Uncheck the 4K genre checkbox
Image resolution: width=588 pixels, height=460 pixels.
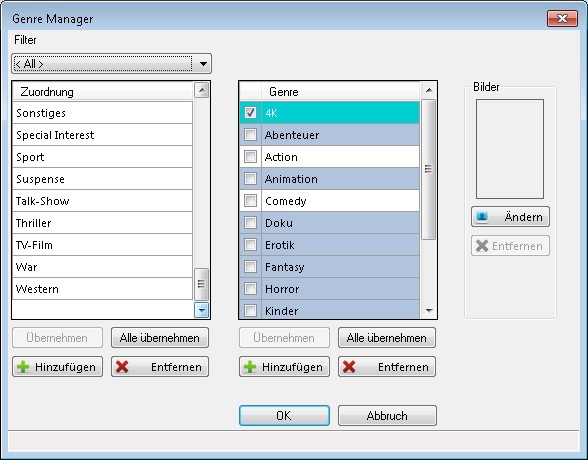click(250, 112)
